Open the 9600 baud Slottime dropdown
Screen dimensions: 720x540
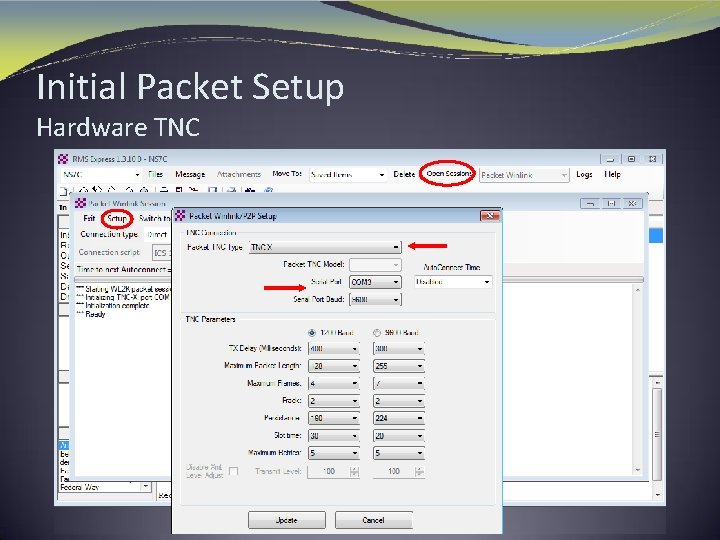[x=420, y=436]
